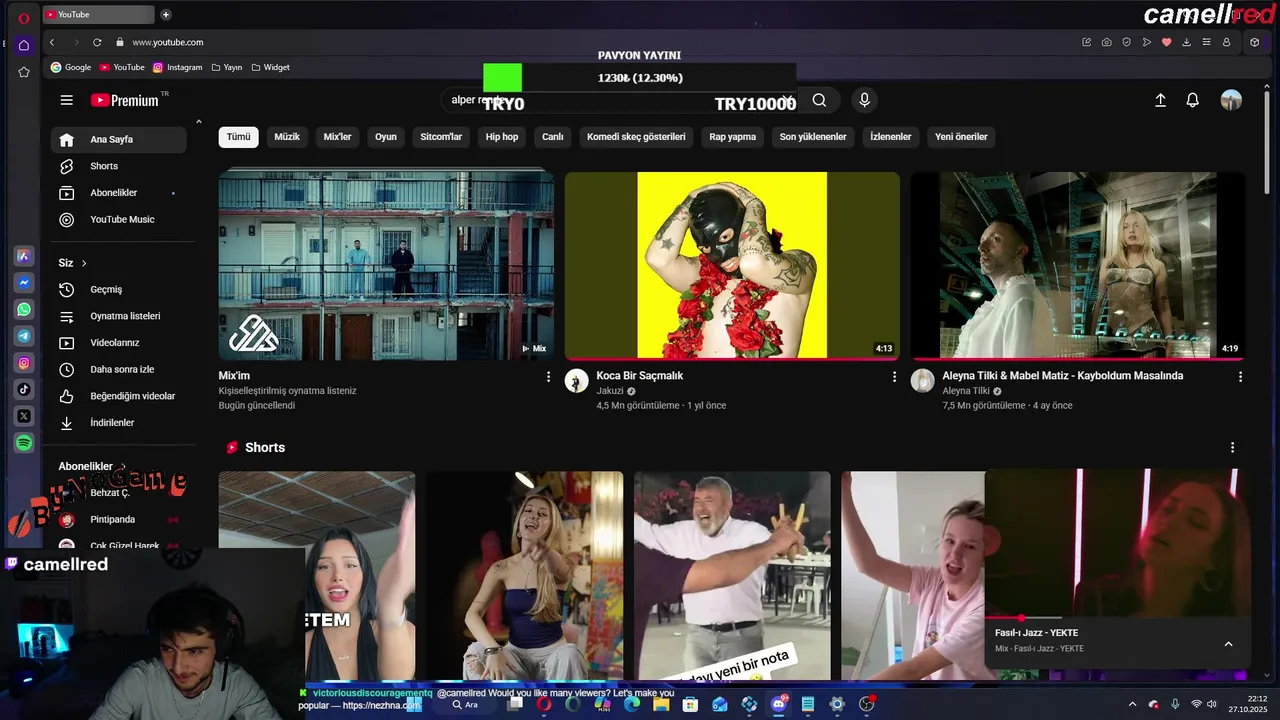Expand the Fasıl-ı Jazz miniplayer chevron
Image resolution: width=1280 pixels, height=720 pixels.
click(1228, 644)
